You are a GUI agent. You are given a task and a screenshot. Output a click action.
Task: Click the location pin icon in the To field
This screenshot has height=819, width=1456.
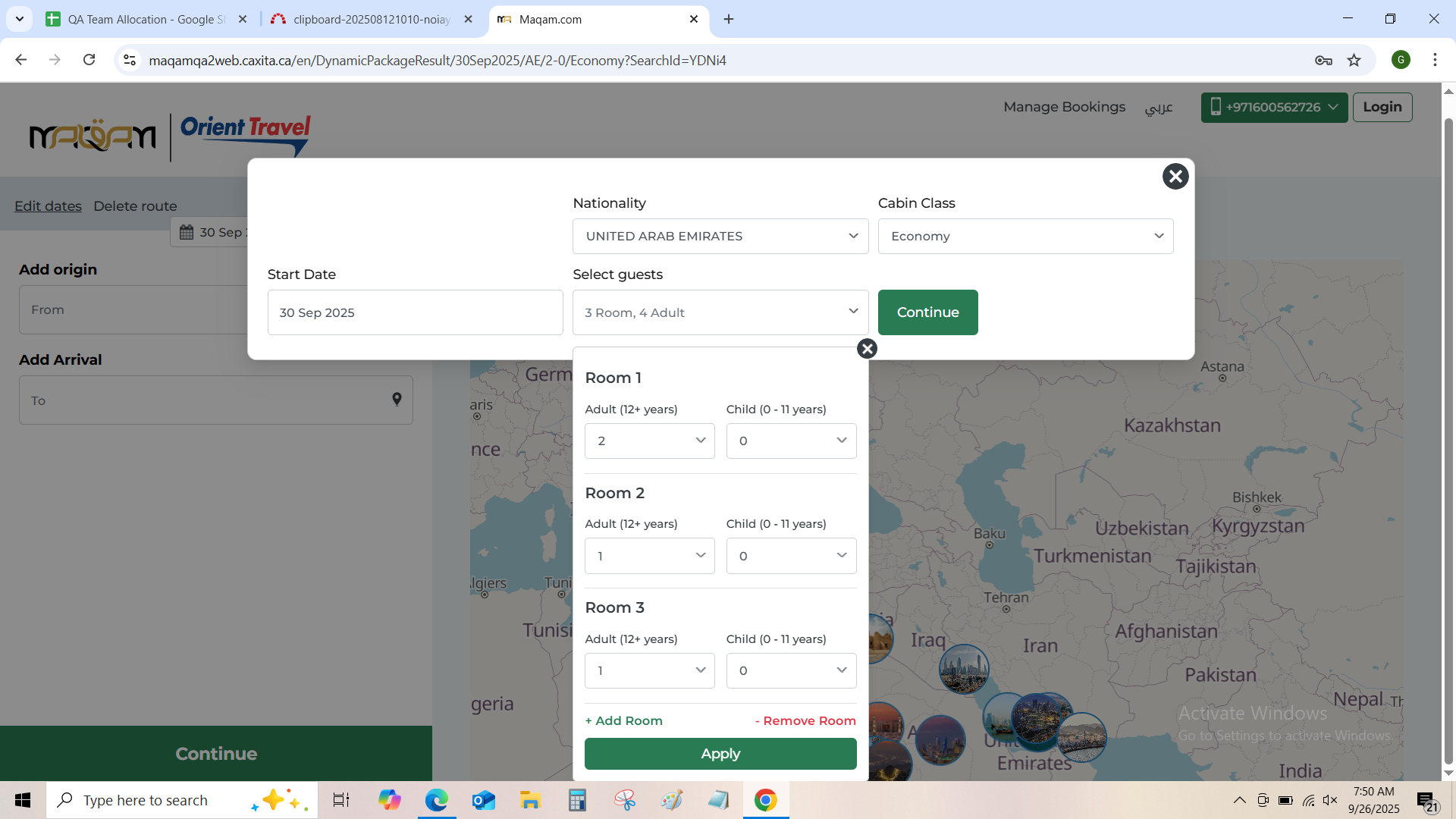click(397, 400)
